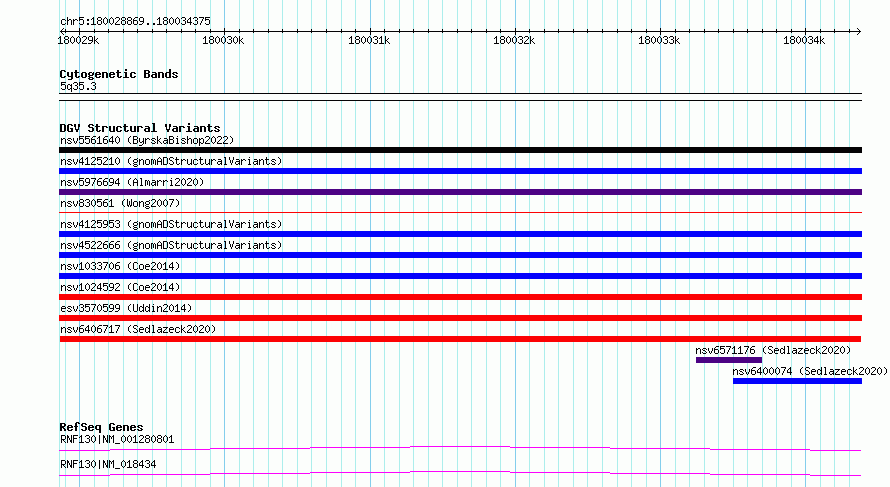Click the blue nsv4125953 variant bar

click(460, 234)
